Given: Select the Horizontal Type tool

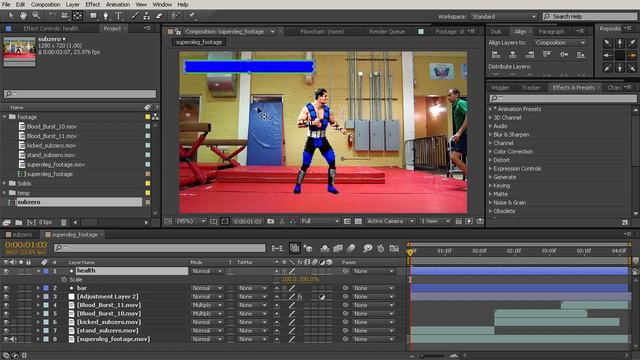Looking at the screenshot, I should pyautogui.click(x=119, y=16).
